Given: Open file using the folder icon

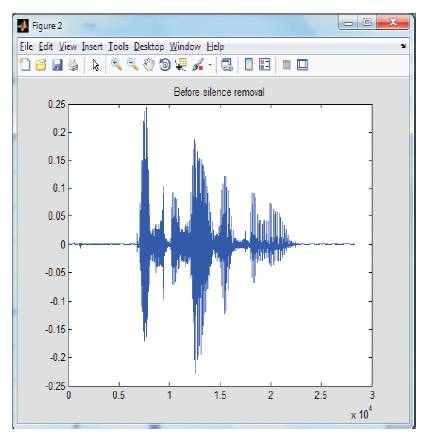Looking at the screenshot, I should [41, 65].
